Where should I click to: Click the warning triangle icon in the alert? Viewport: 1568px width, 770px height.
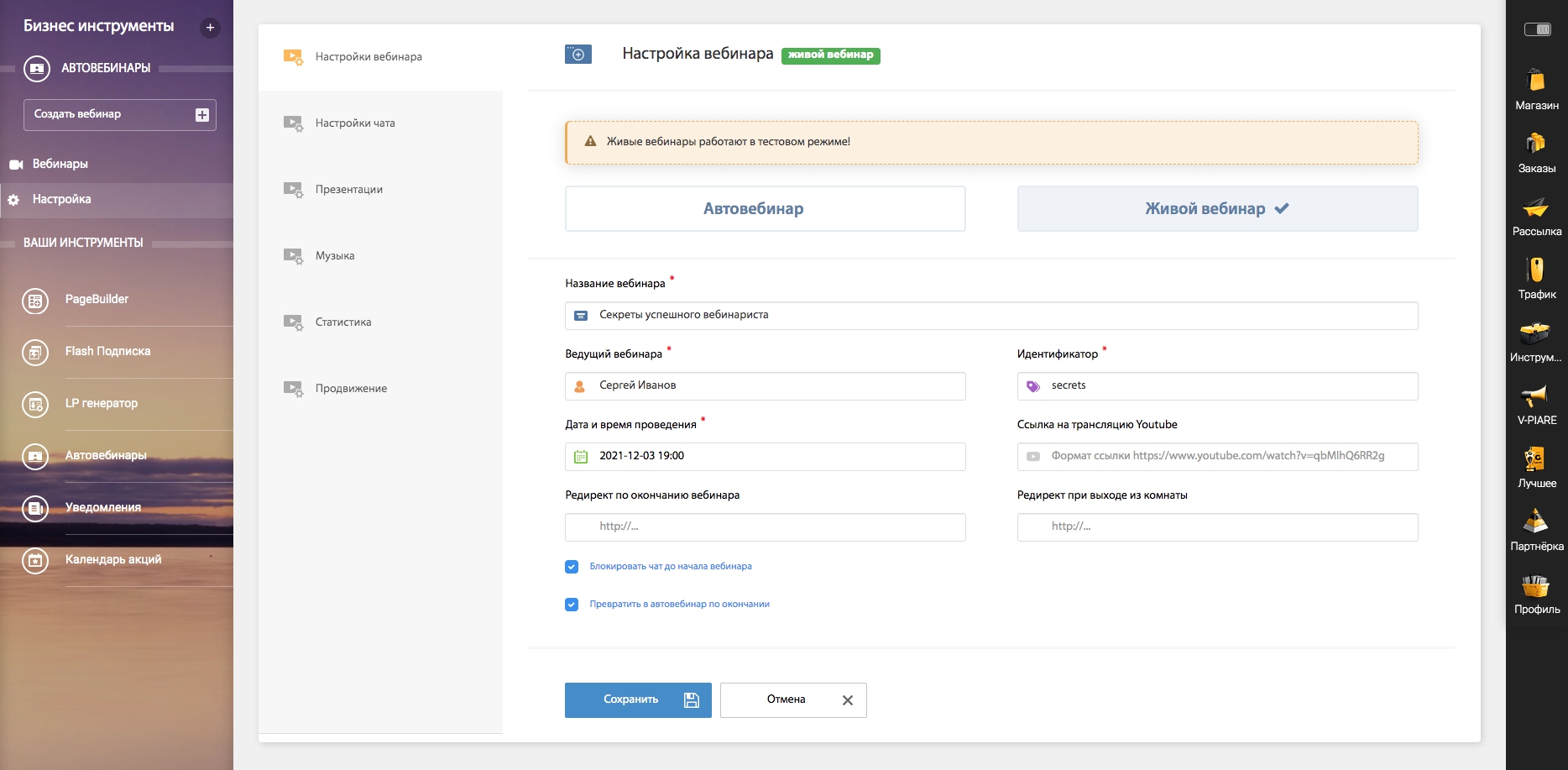pyautogui.click(x=590, y=142)
